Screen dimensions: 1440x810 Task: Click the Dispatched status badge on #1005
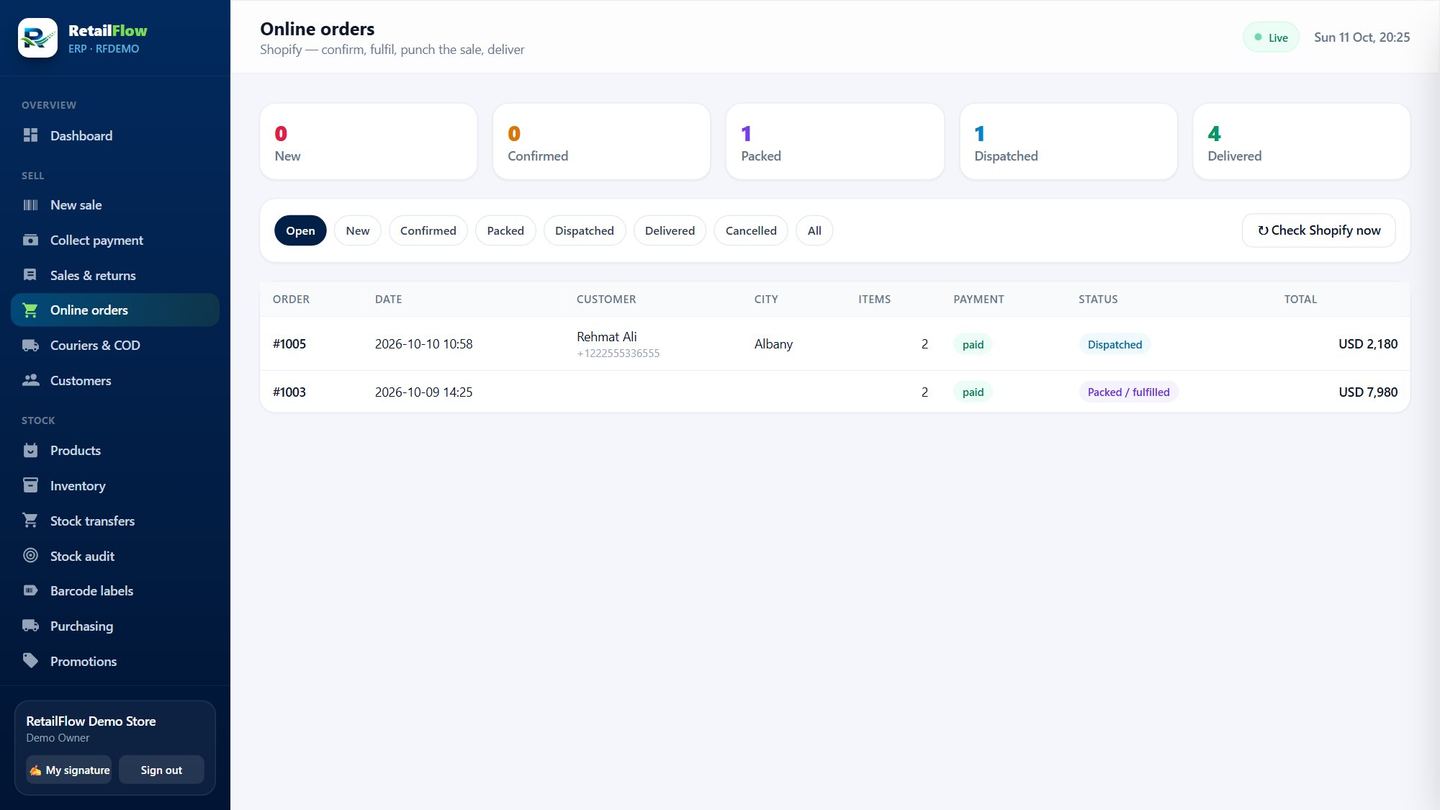coord(1115,344)
